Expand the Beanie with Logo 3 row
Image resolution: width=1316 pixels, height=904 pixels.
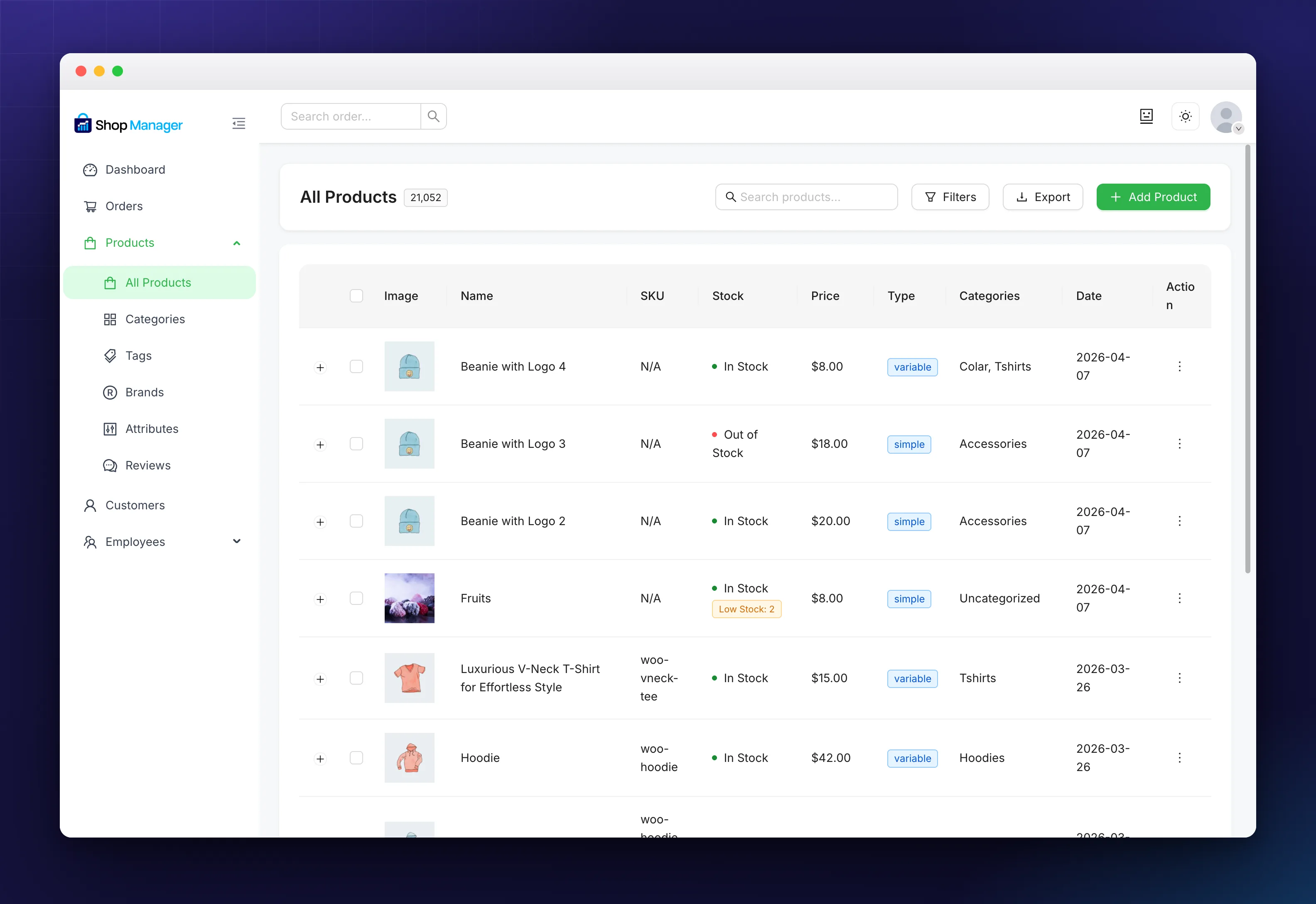tap(321, 445)
